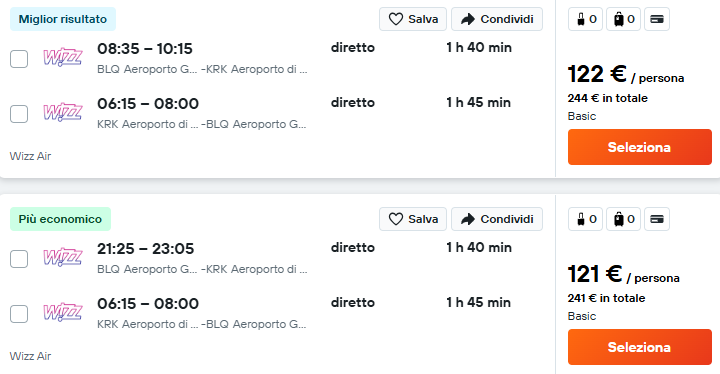Image resolution: width=720 pixels, height=374 pixels.
Task: Tick the checkbox for the 21:25 – 23:05 flight
Action: pyautogui.click(x=19, y=259)
